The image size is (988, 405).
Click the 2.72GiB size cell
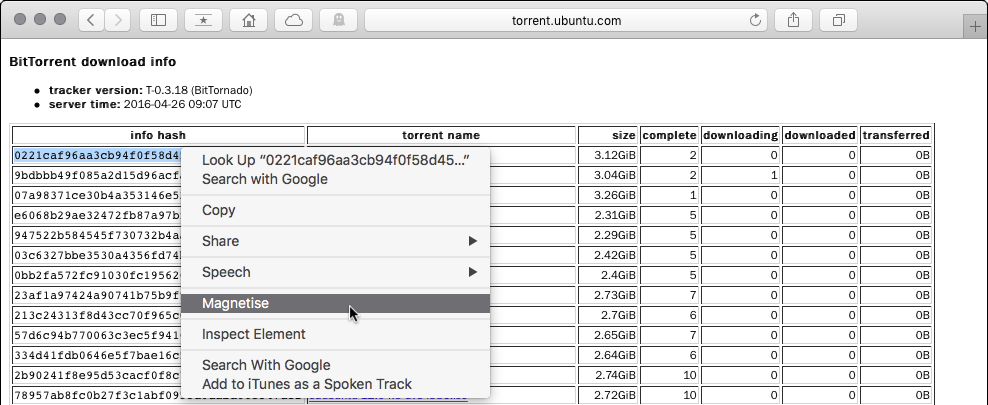click(608, 396)
